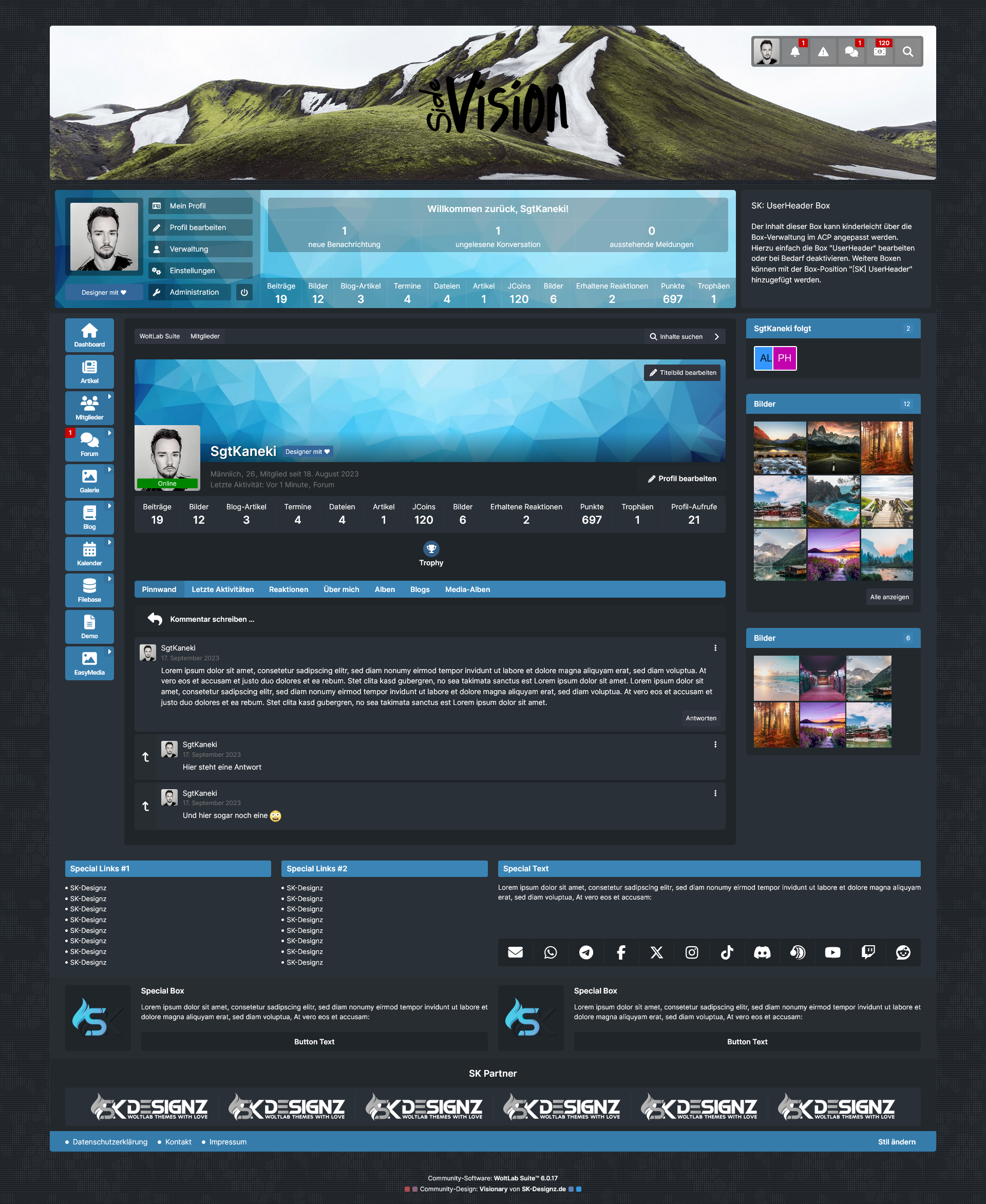
Task: Expand the Mitglieder sidebar submenu arrow
Action: pyautogui.click(x=109, y=396)
